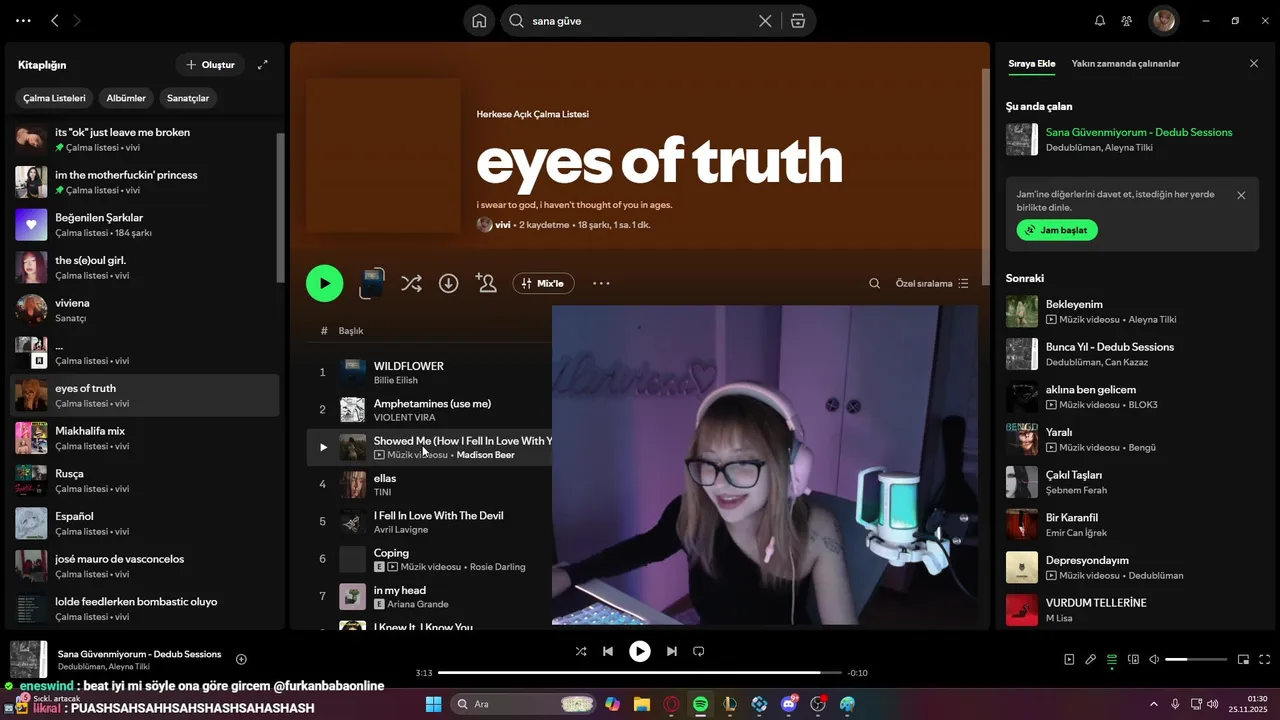Open the viviena artist in library
1280x720 pixels.
145,310
